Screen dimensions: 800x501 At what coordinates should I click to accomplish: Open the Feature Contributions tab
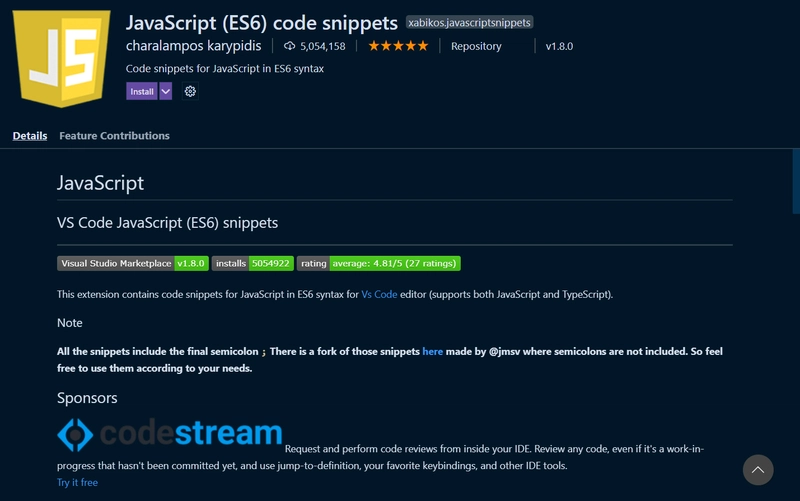point(114,136)
